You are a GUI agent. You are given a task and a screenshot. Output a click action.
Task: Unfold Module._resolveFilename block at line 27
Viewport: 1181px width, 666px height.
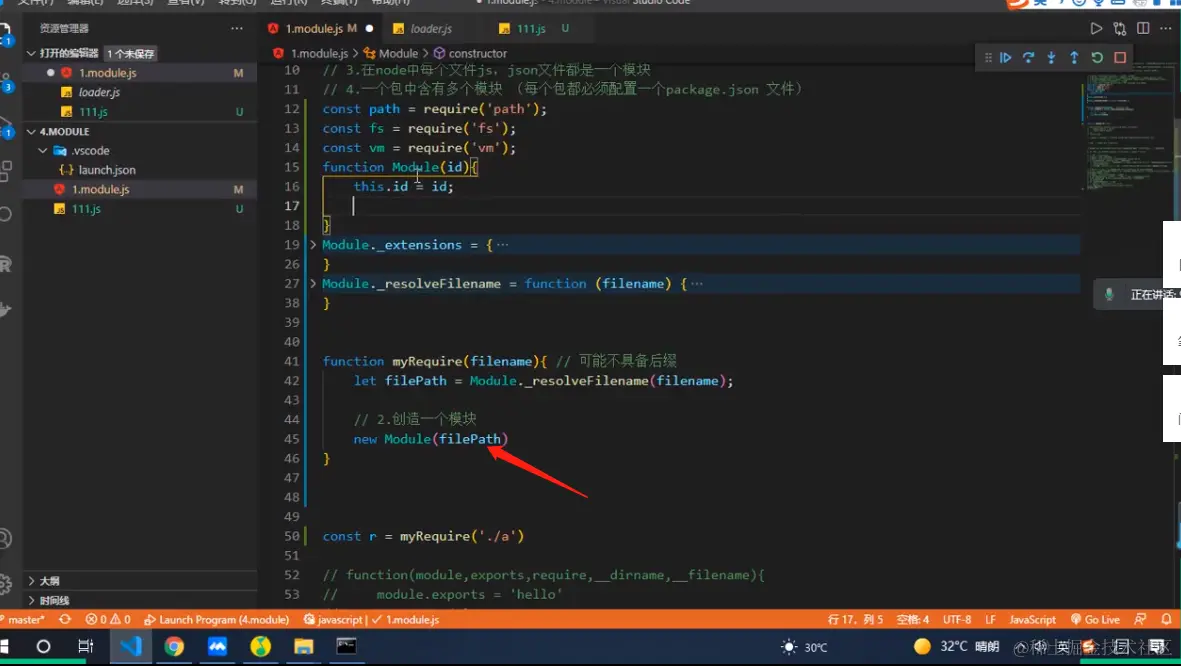(313, 284)
